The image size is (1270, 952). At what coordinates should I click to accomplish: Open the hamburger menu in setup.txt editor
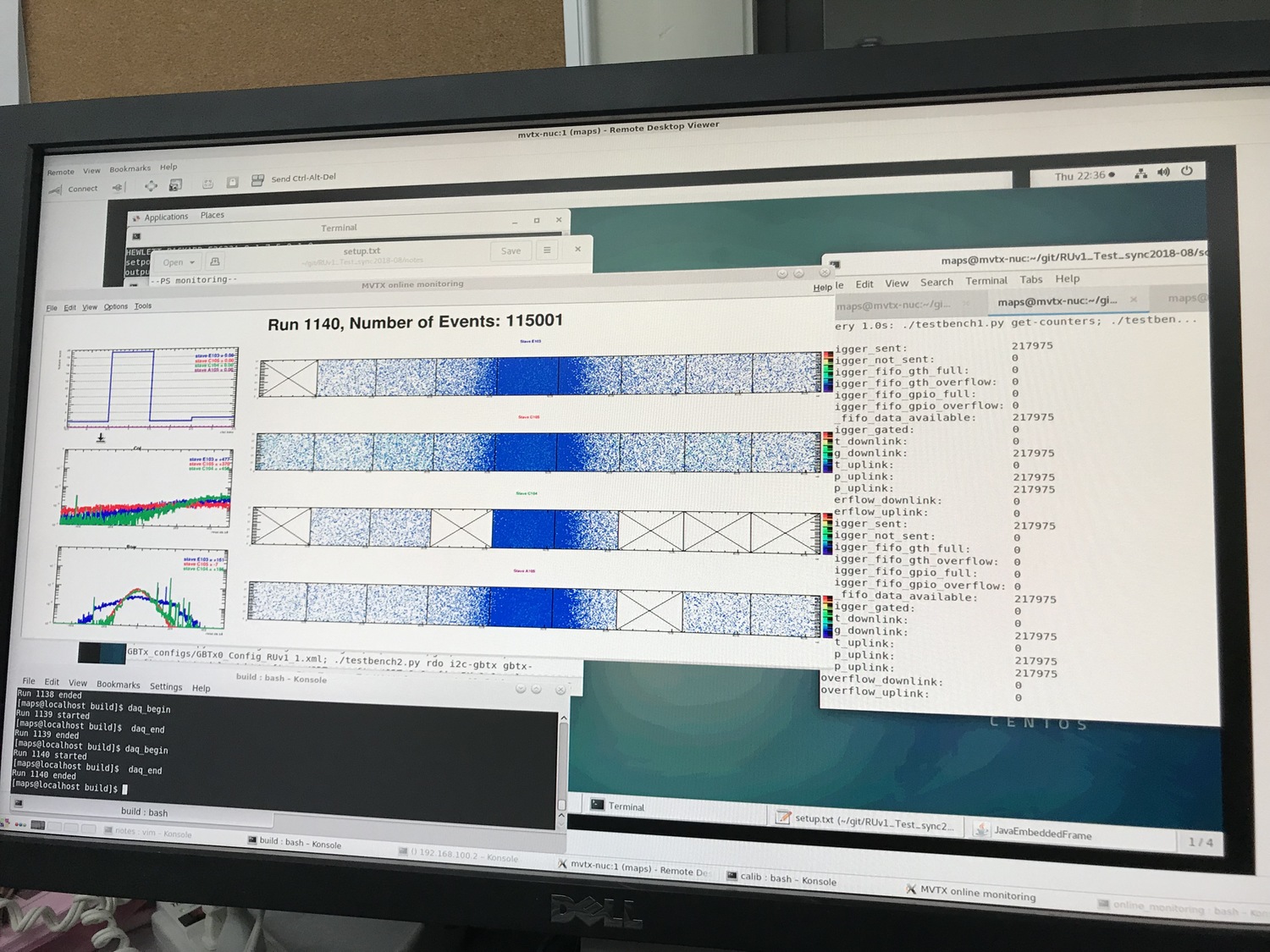pyautogui.click(x=547, y=250)
